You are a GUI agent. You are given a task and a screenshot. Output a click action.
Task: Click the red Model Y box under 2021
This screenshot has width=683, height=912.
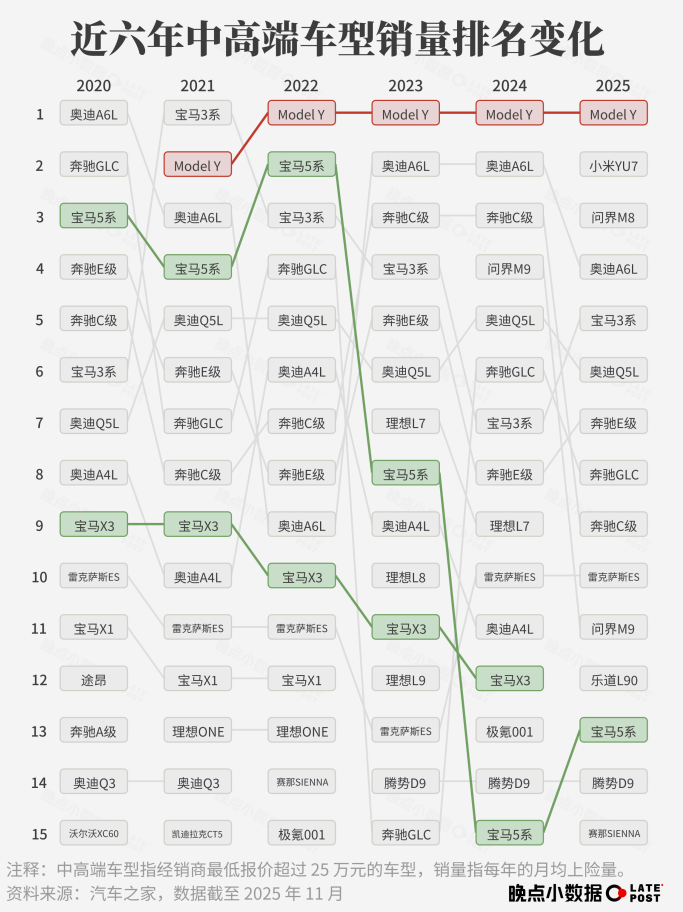[x=198, y=166]
